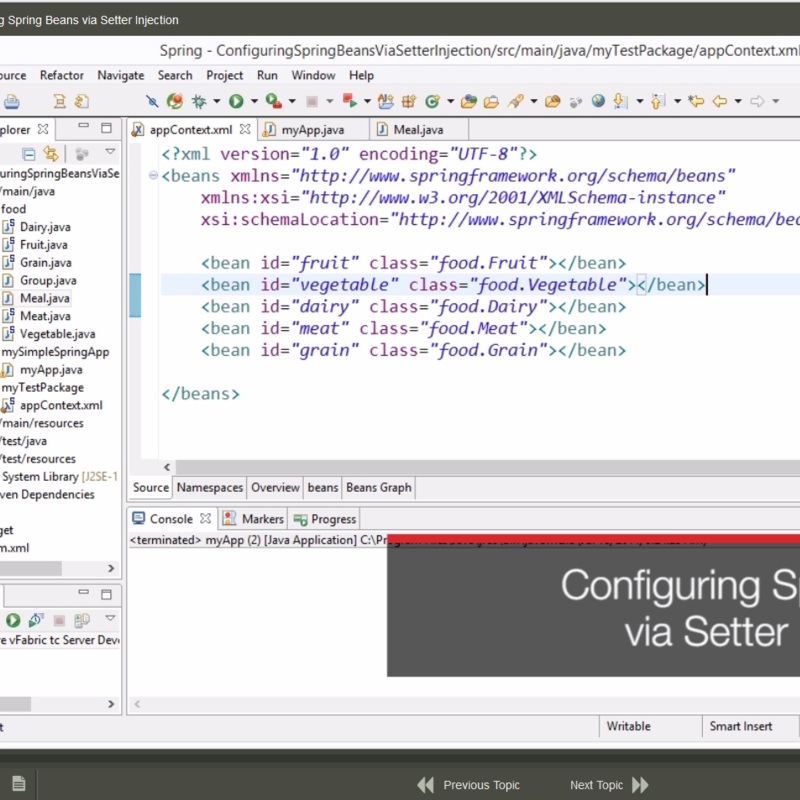This screenshot has height=800, width=800.
Task: Open Forward history dropdown arrow
Action: pos(776,101)
